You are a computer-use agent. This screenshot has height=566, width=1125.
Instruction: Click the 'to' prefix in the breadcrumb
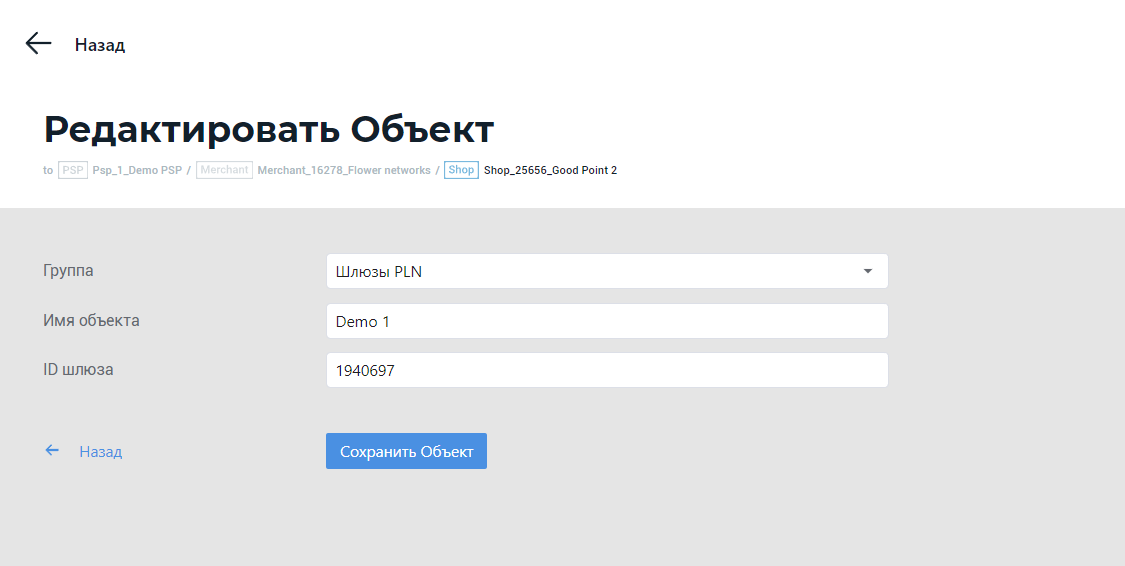point(48,170)
